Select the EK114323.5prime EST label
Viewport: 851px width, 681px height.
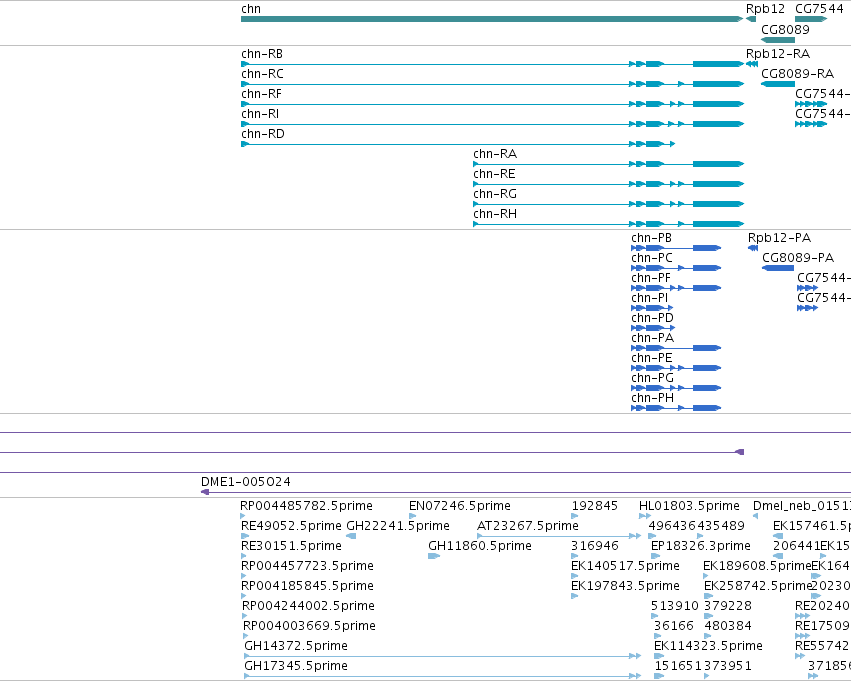[708, 646]
